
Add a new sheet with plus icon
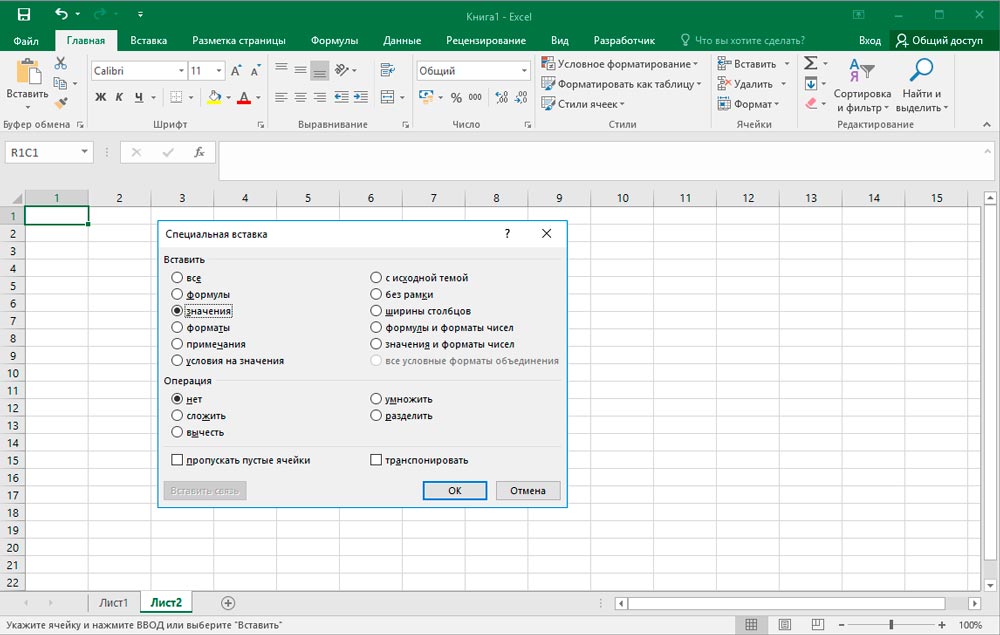[x=228, y=603]
